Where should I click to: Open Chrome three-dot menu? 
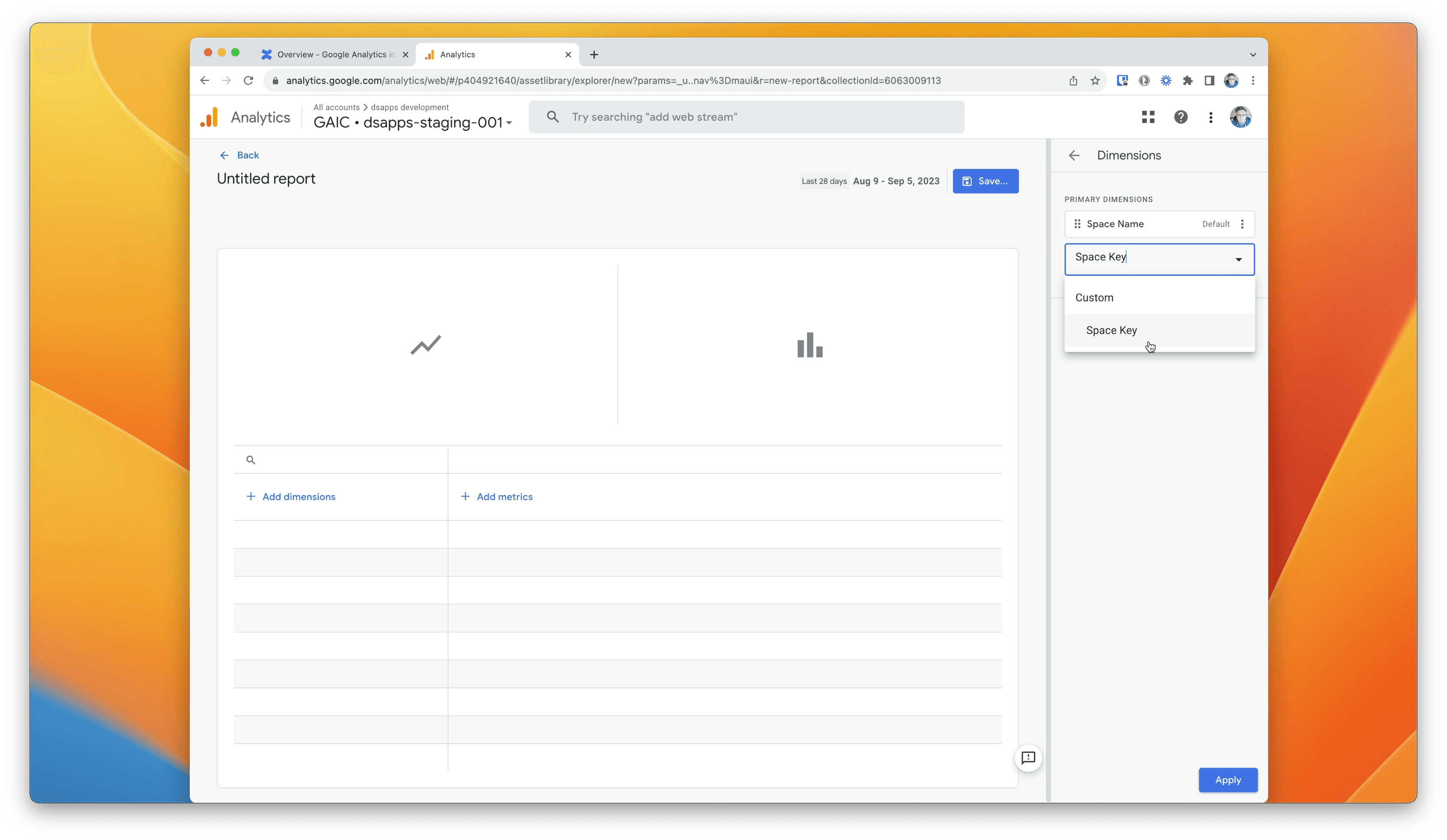[x=1253, y=80]
